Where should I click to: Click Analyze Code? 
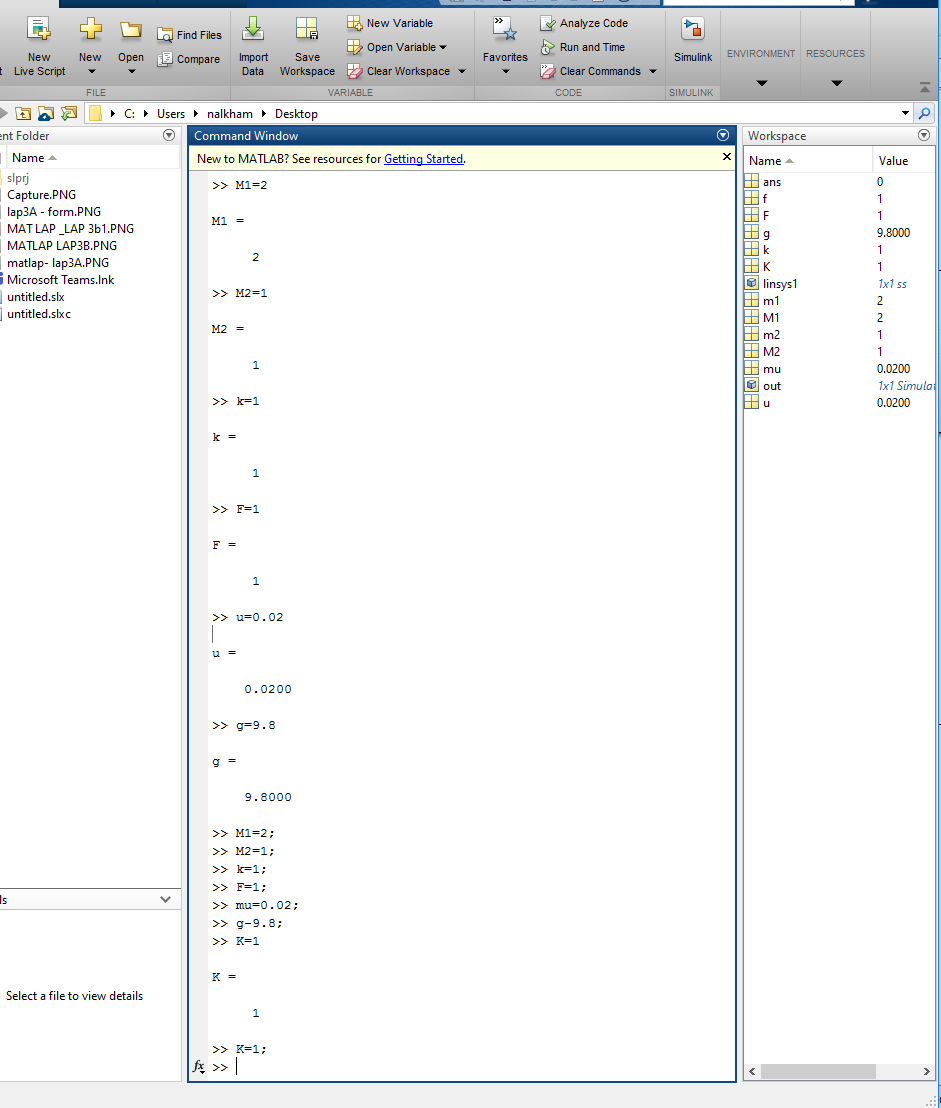[584, 23]
